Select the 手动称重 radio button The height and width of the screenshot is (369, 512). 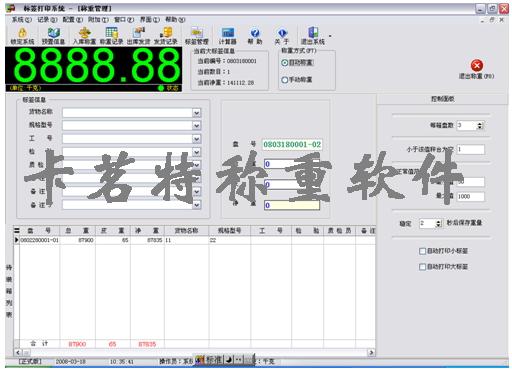(x=285, y=80)
